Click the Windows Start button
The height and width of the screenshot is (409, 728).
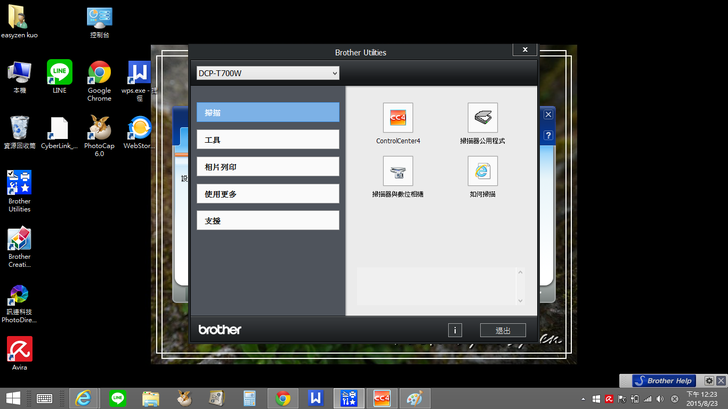click(x=13, y=398)
